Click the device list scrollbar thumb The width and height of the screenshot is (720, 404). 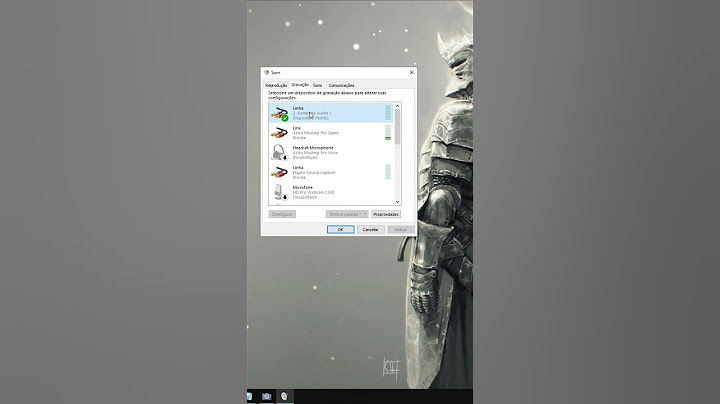tap(397, 127)
